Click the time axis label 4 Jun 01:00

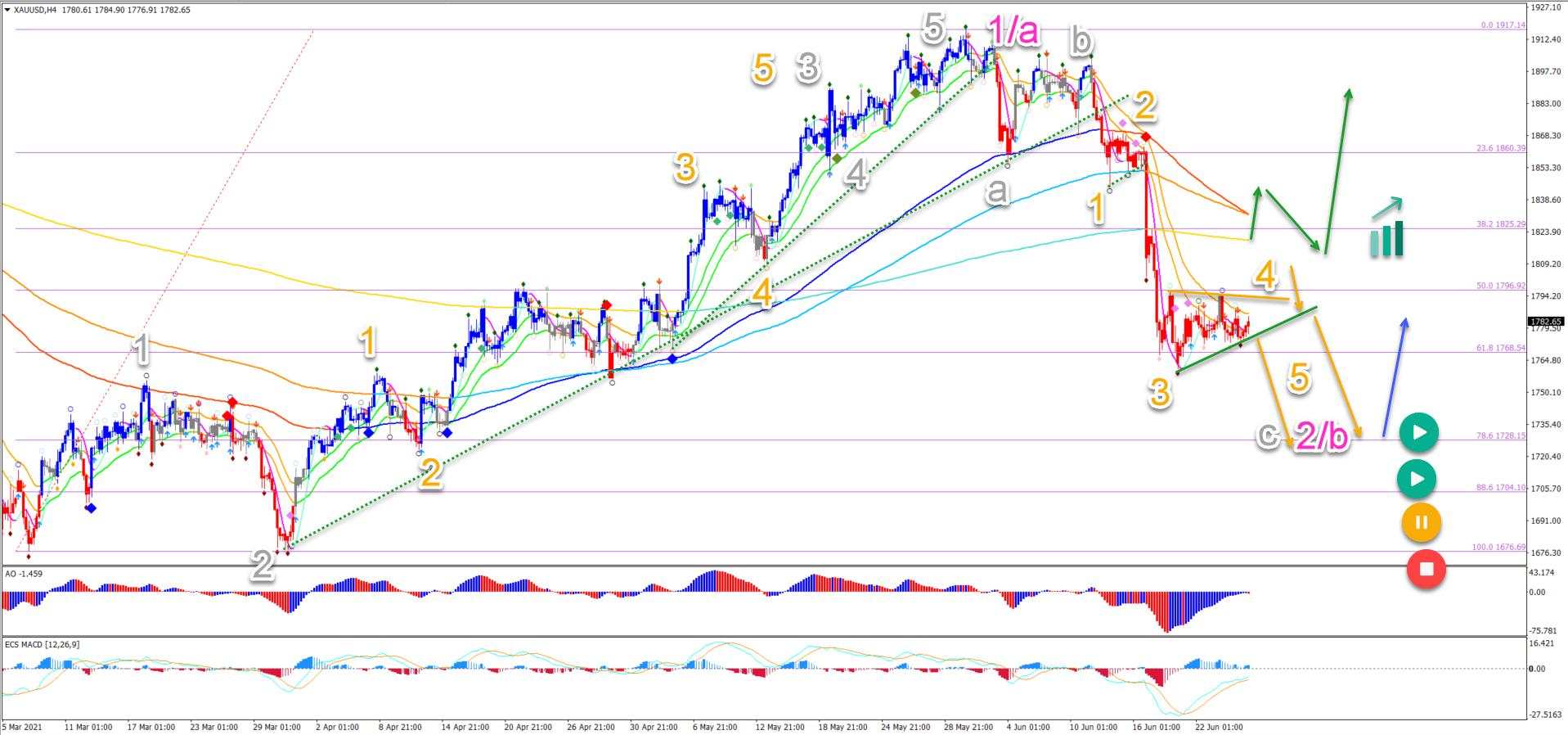tap(1027, 727)
